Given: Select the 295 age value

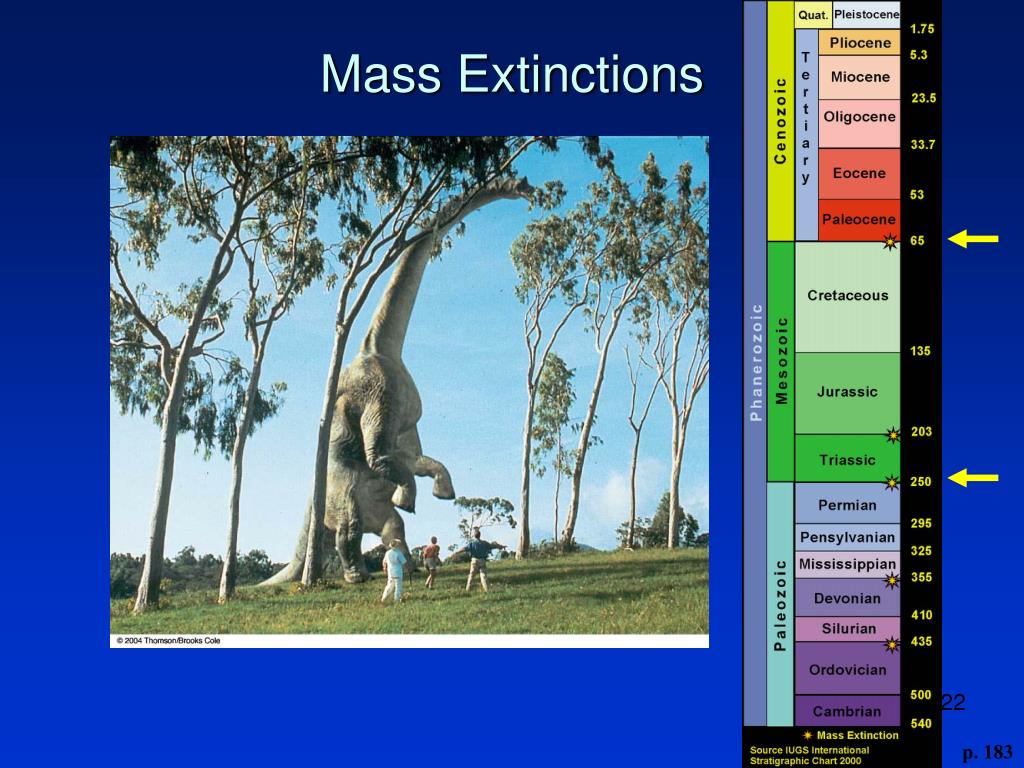Looking at the screenshot, I should 921,523.
